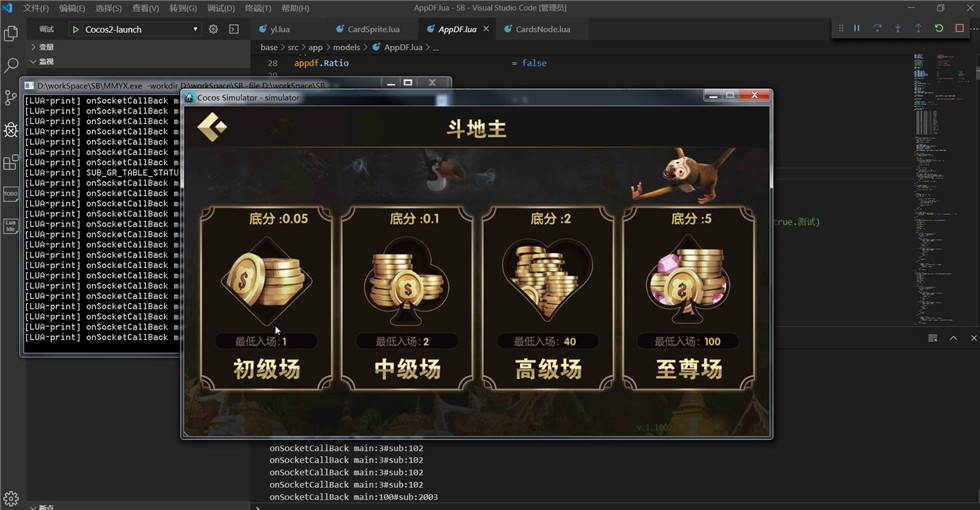Pause the debugger from the debug toolbar
The width and height of the screenshot is (980, 510).
click(857, 28)
